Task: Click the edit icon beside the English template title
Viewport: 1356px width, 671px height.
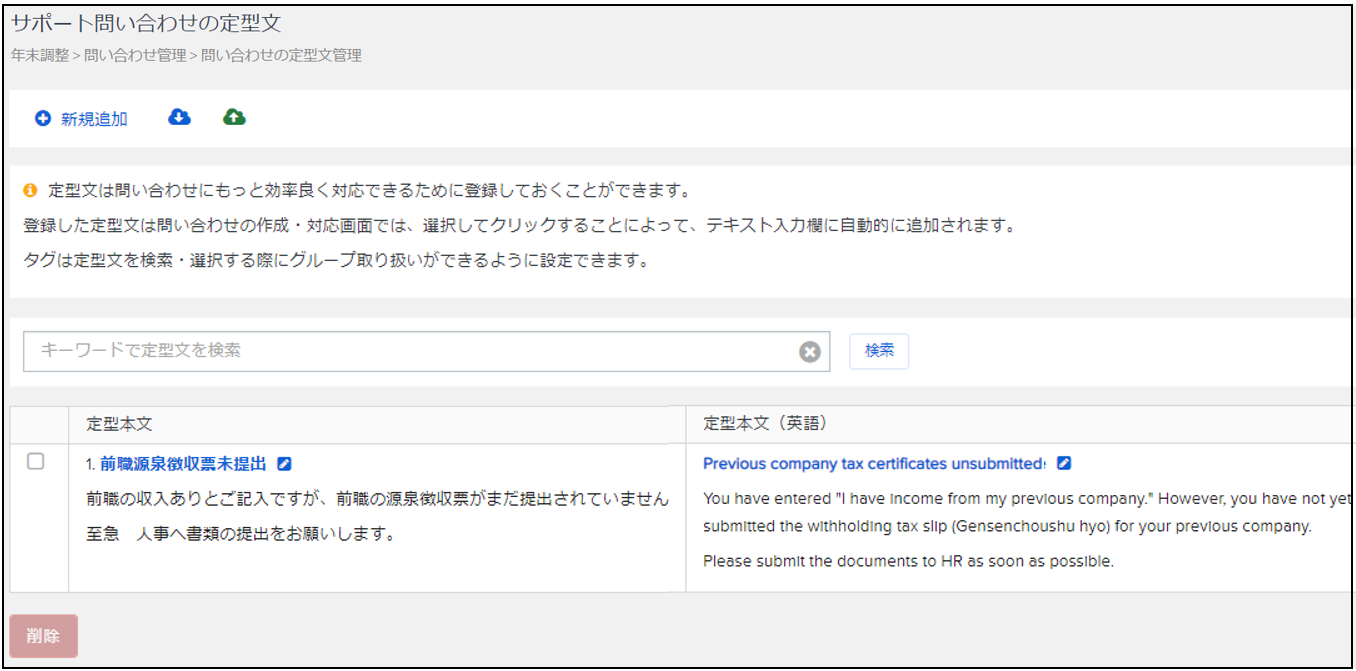Action: 1064,464
